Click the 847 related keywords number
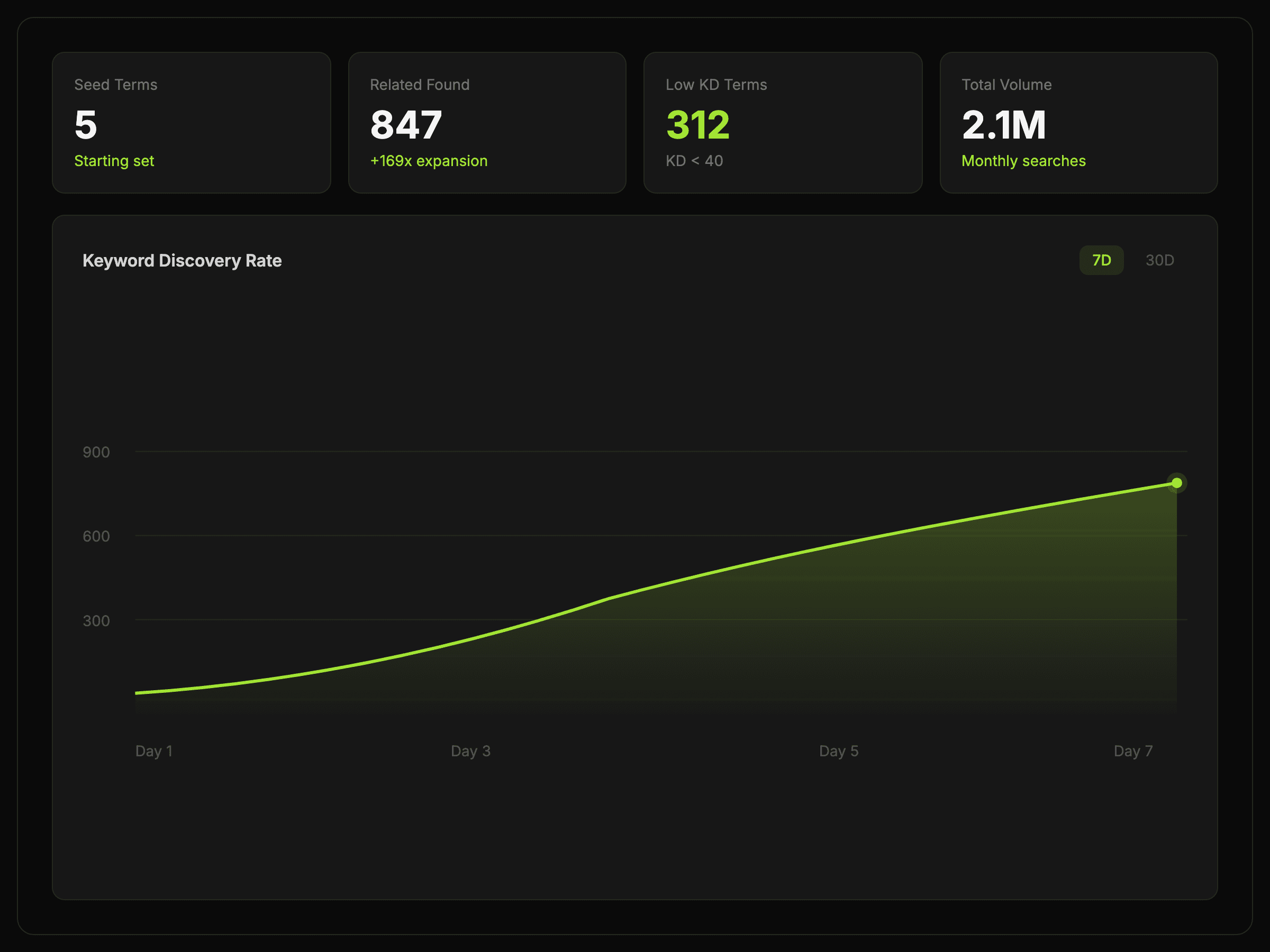1270x952 pixels. coord(406,125)
